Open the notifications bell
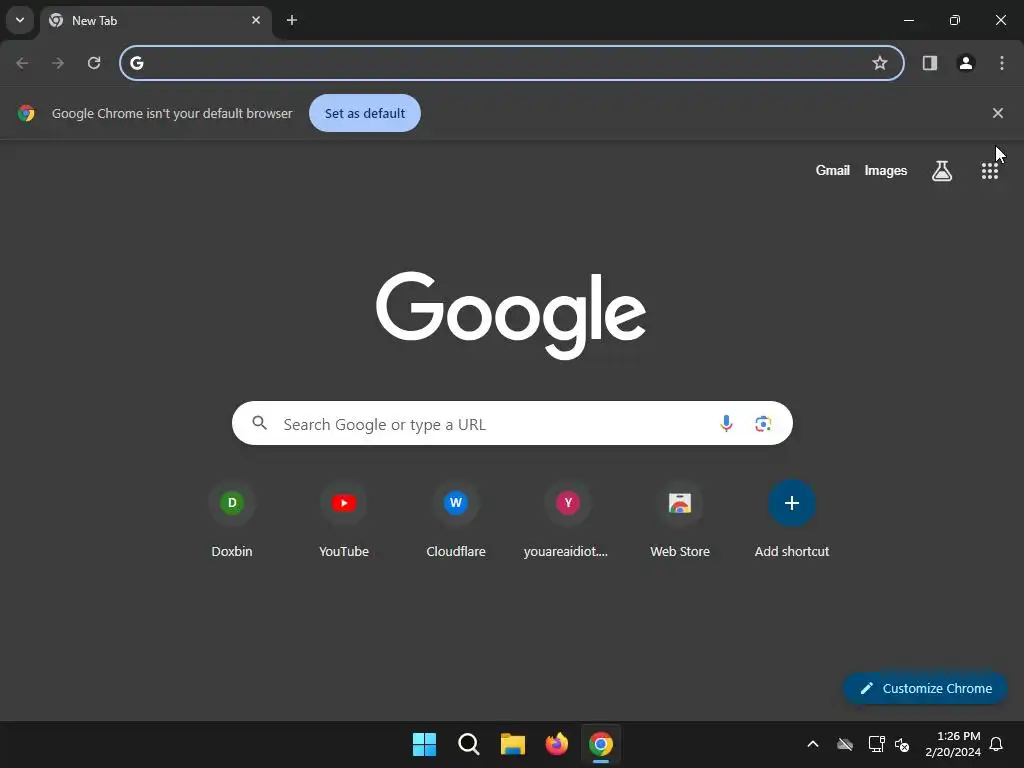Screen dimensions: 1024x768 click(x=997, y=744)
